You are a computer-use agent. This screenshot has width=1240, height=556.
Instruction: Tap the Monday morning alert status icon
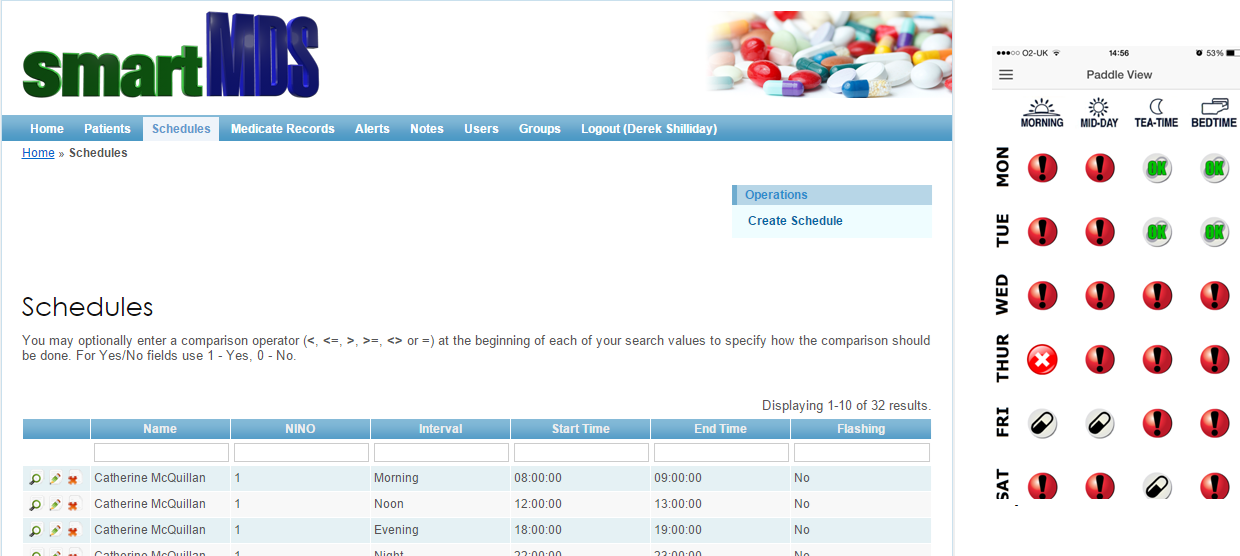(x=1042, y=168)
